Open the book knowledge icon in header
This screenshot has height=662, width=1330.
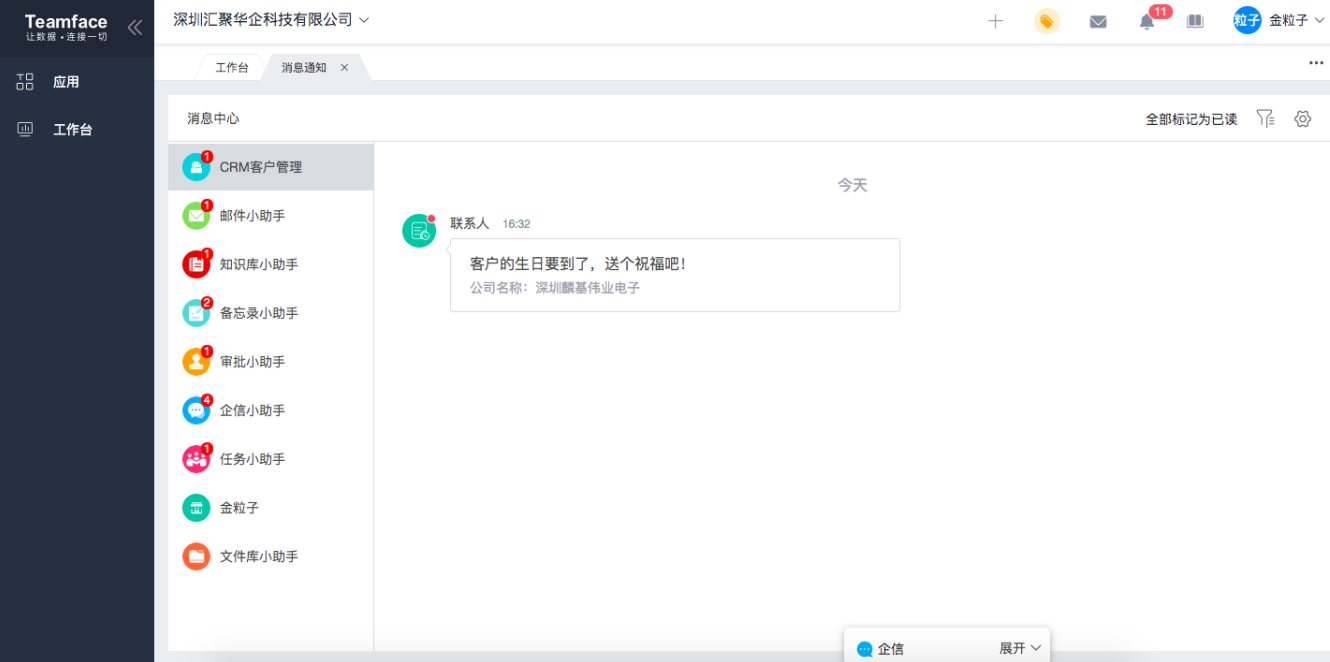[x=1195, y=21]
